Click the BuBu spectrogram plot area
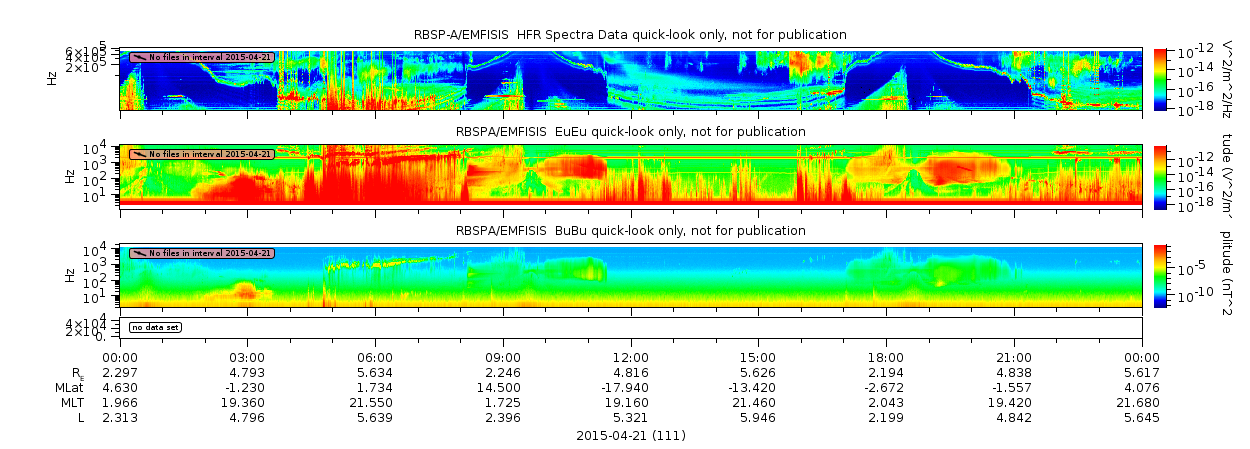This screenshot has height=449, width=1250. point(631,275)
